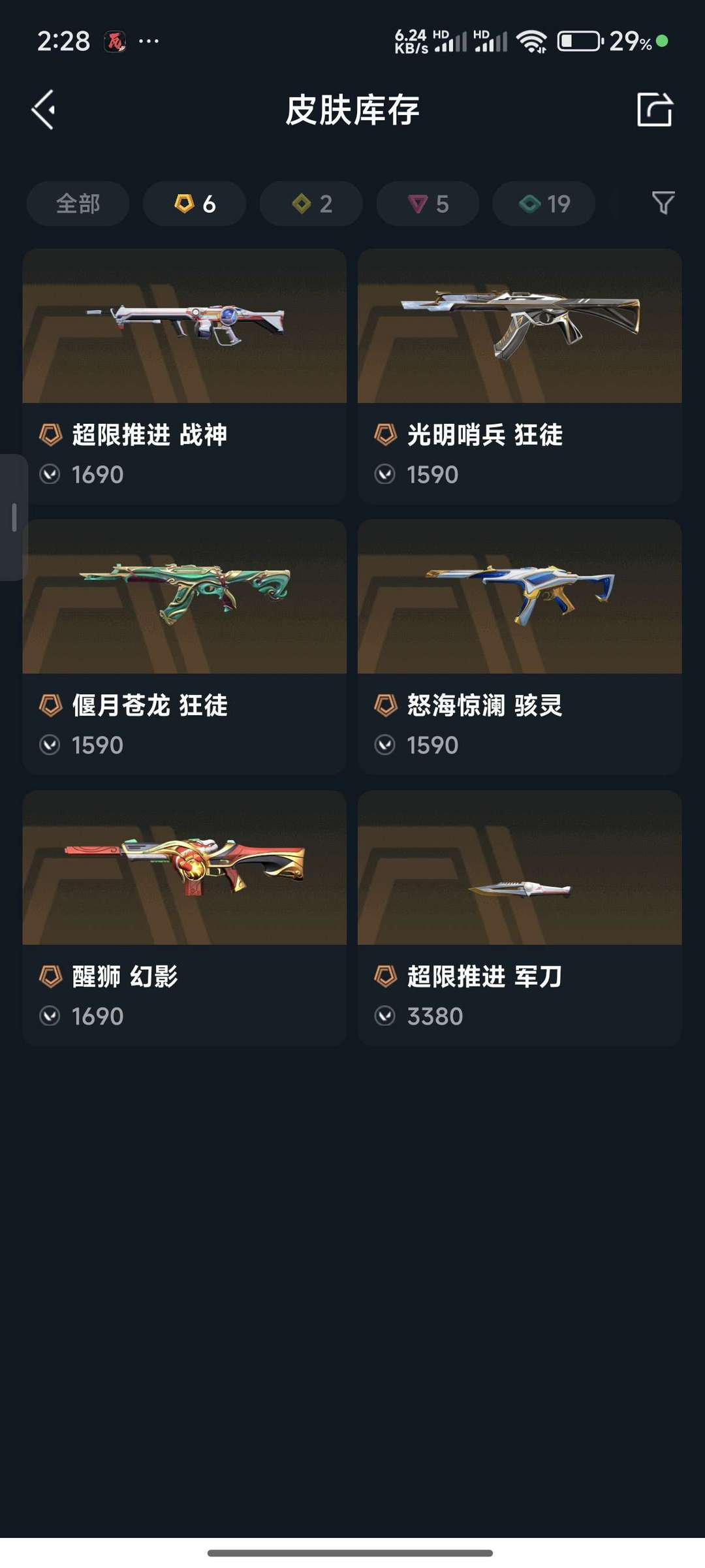Select the gold tier tab showing 6
Image resolution: width=705 pixels, height=1568 pixels.
tap(195, 204)
